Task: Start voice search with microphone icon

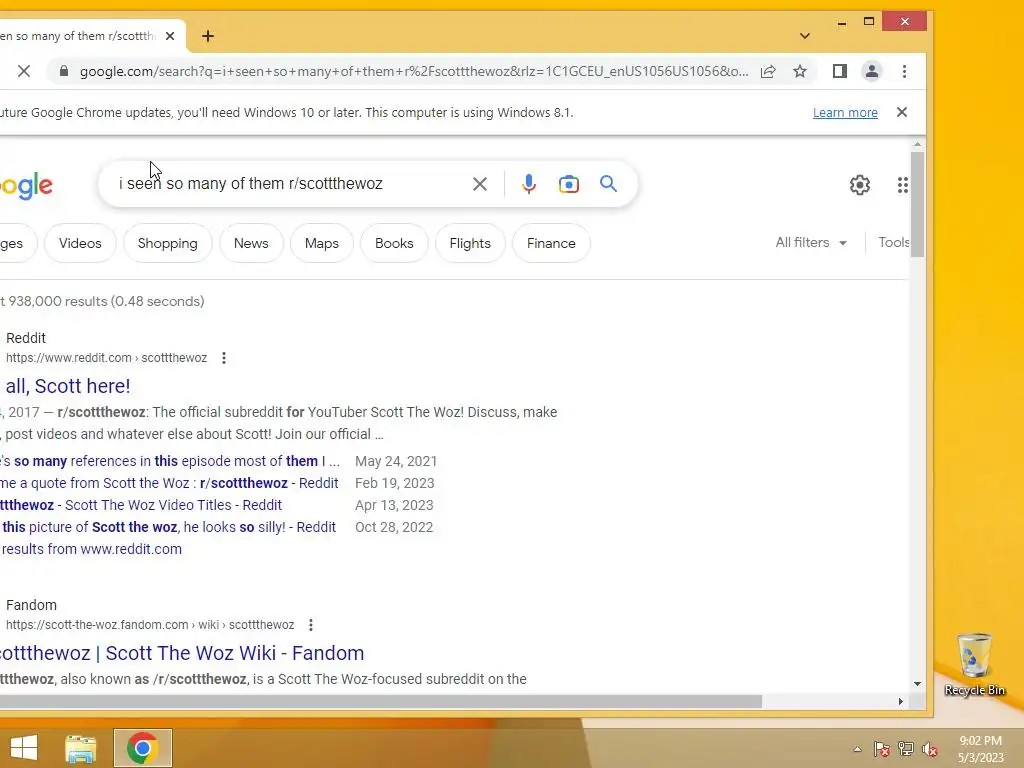Action: (529, 184)
